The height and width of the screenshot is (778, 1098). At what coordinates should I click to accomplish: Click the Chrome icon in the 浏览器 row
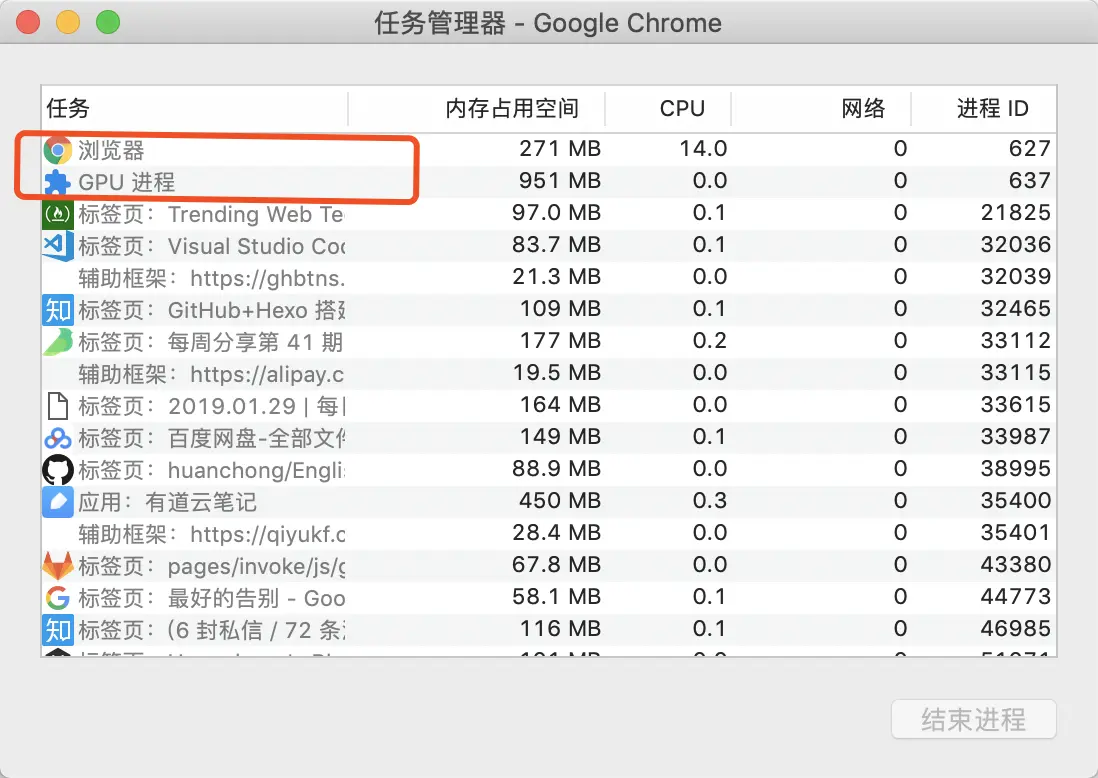pyautogui.click(x=57, y=150)
